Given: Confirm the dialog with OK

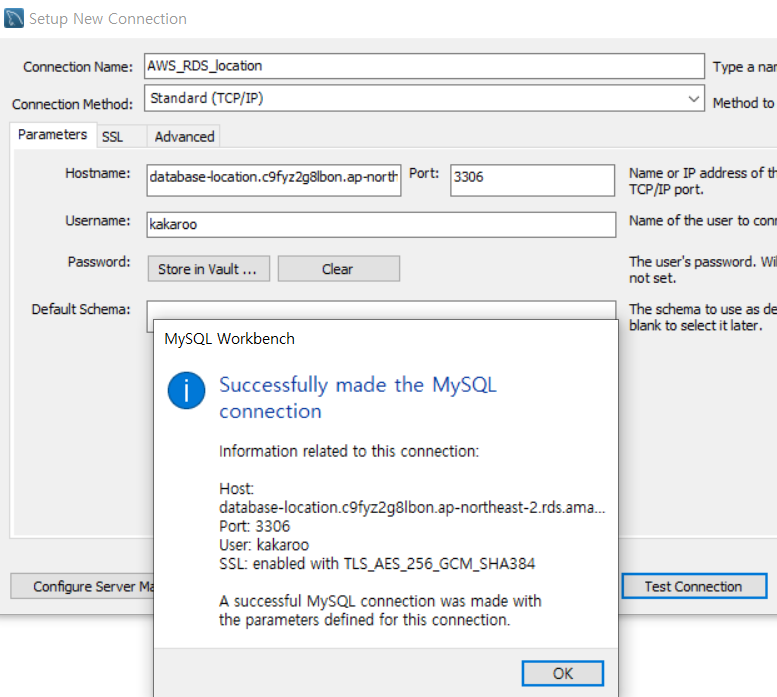Looking at the screenshot, I should [562, 674].
